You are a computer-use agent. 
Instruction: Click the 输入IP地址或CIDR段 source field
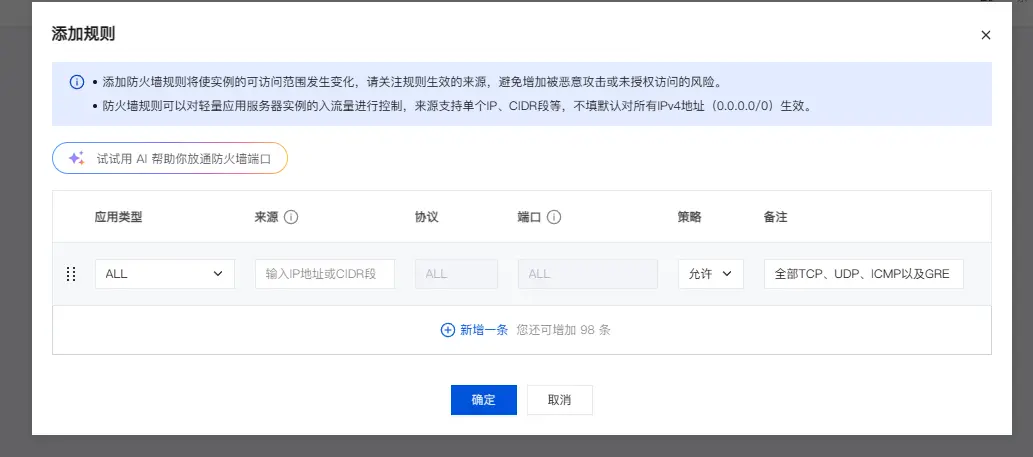(325, 274)
